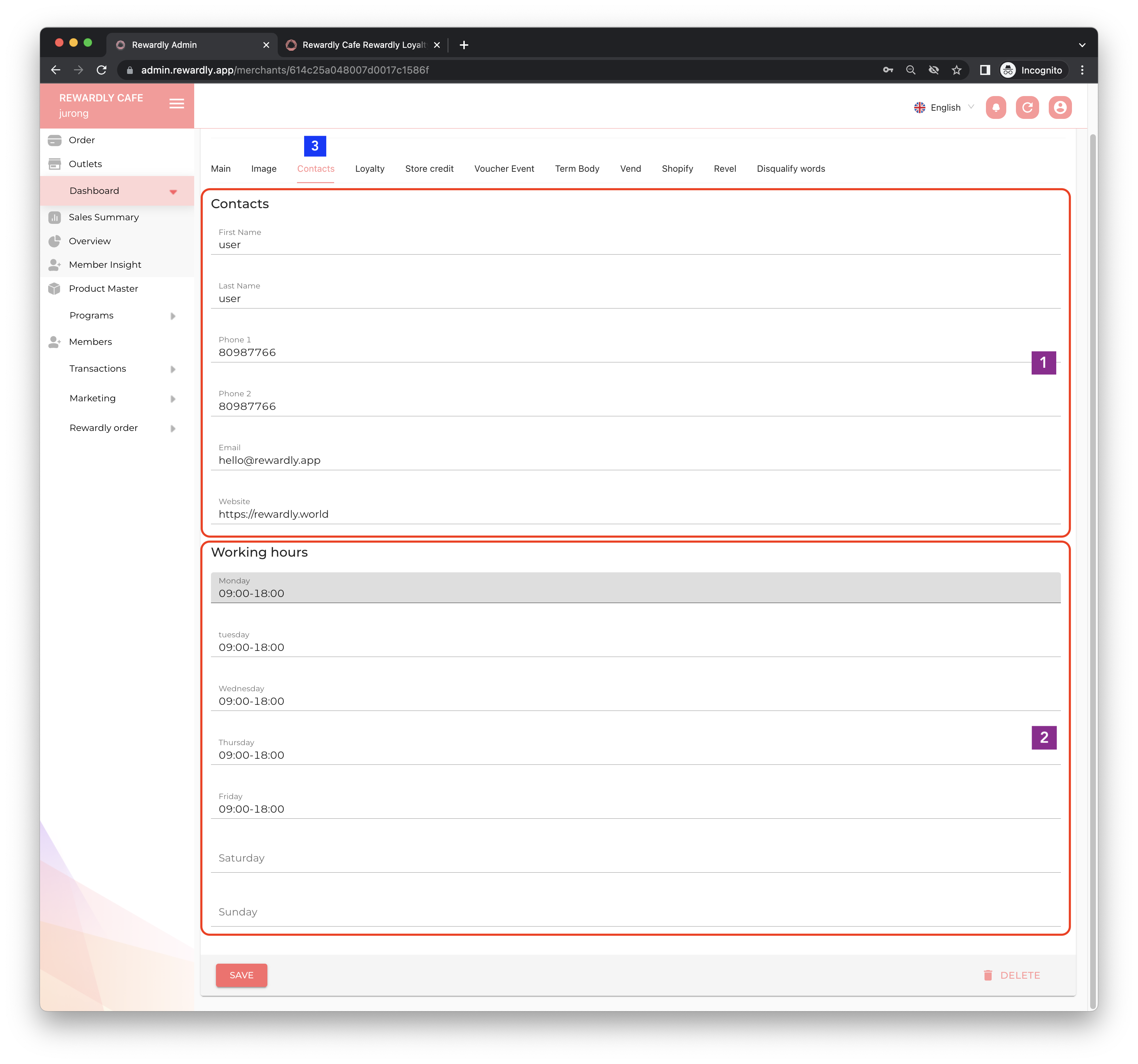The image size is (1138, 1064).
Task: Open the Voucher Event tab
Action: (x=504, y=169)
